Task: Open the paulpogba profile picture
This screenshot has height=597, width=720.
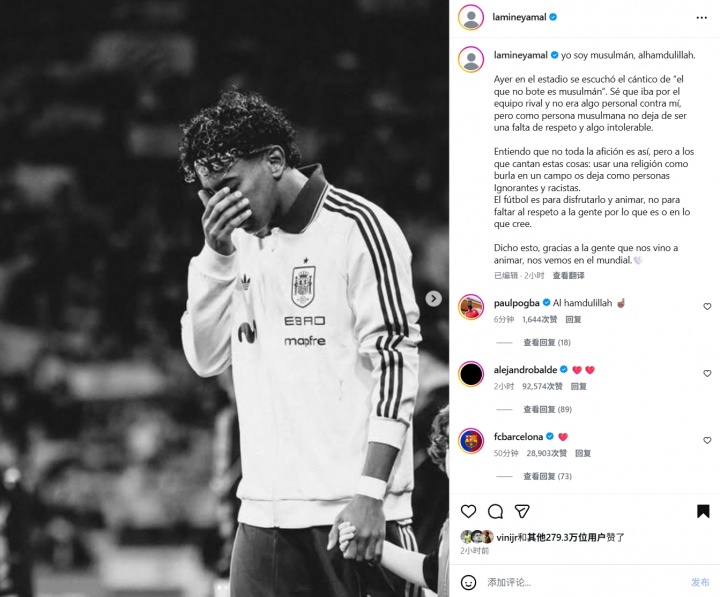Action: click(x=471, y=307)
